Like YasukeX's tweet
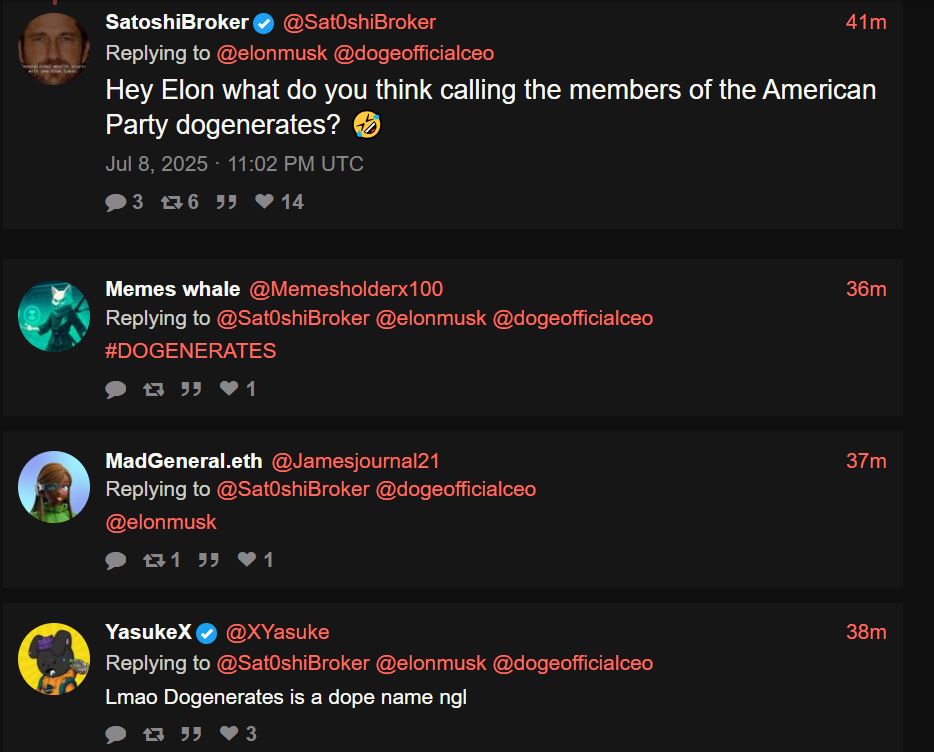 click(x=229, y=734)
